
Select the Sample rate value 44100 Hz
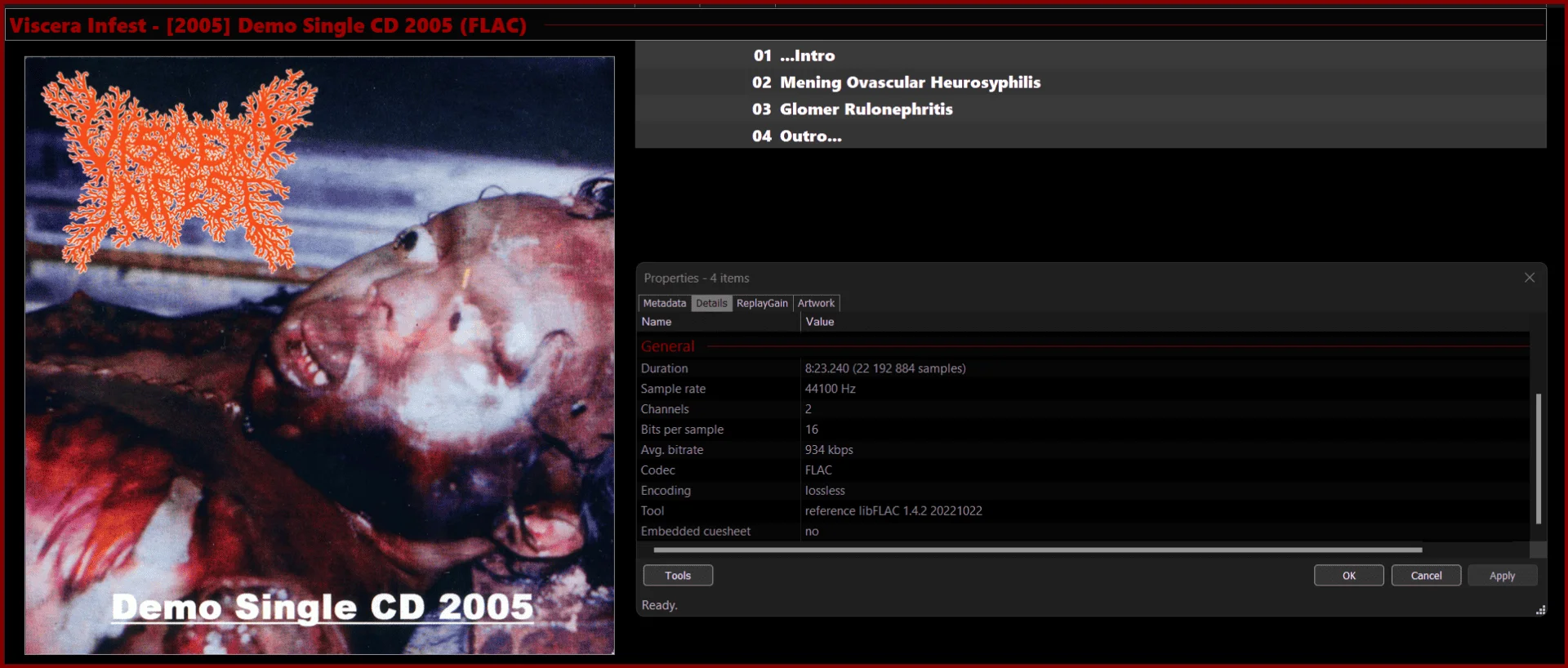830,389
